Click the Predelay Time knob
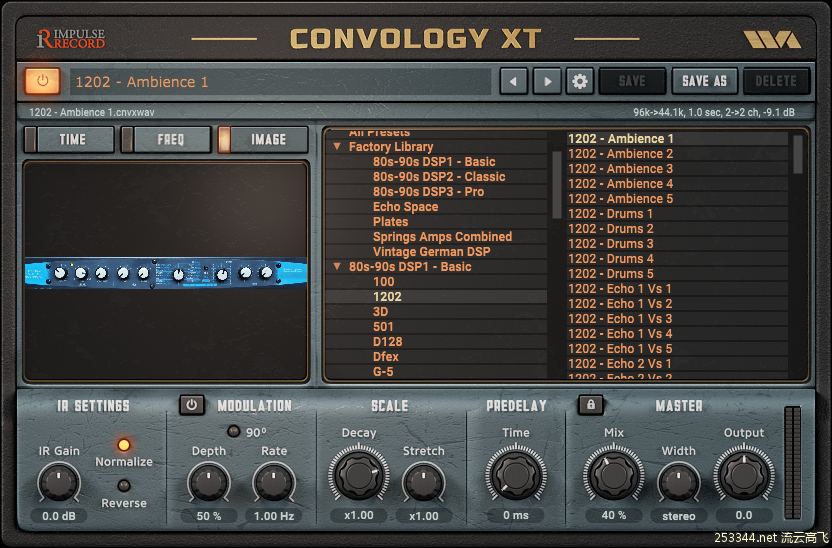This screenshot has height=548, width=832. click(x=516, y=474)
